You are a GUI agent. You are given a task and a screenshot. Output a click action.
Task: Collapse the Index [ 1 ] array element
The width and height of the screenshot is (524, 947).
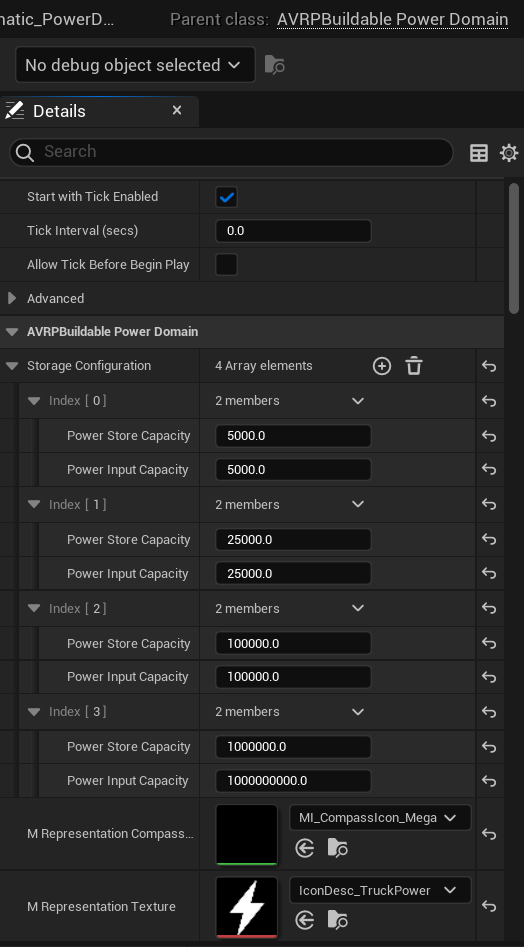click(x=34, y=504)
